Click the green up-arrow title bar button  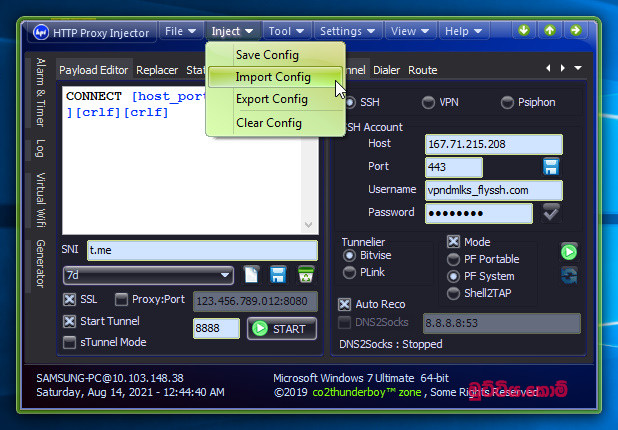550,30
